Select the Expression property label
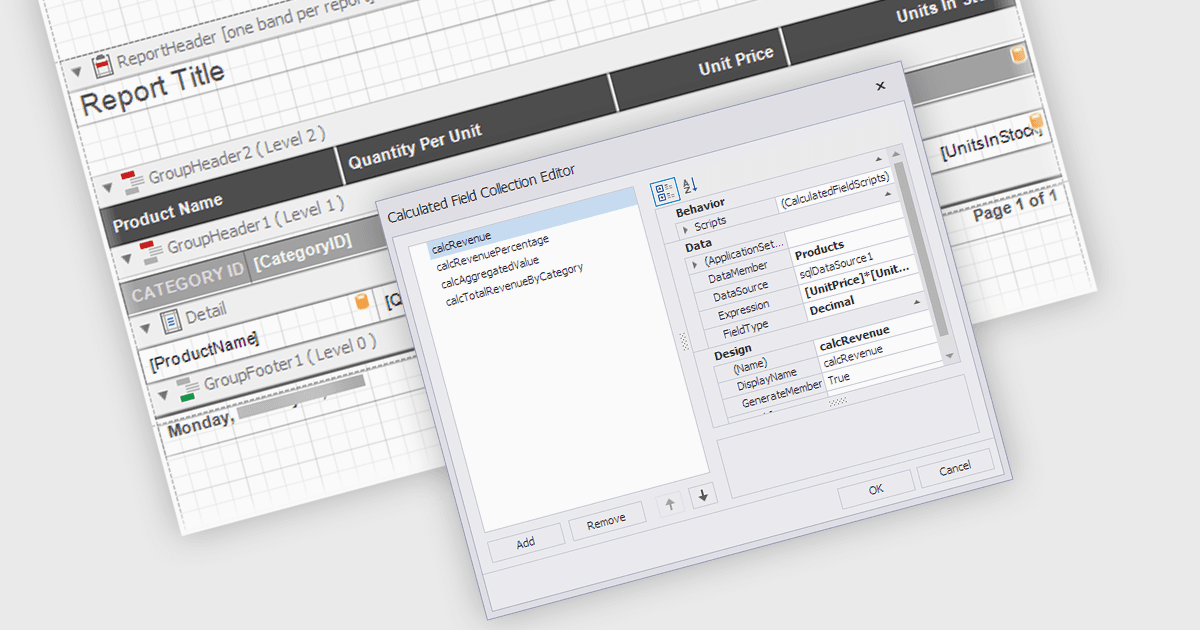1200x630 pixels. pyautogui.click(x=745, y=309)
